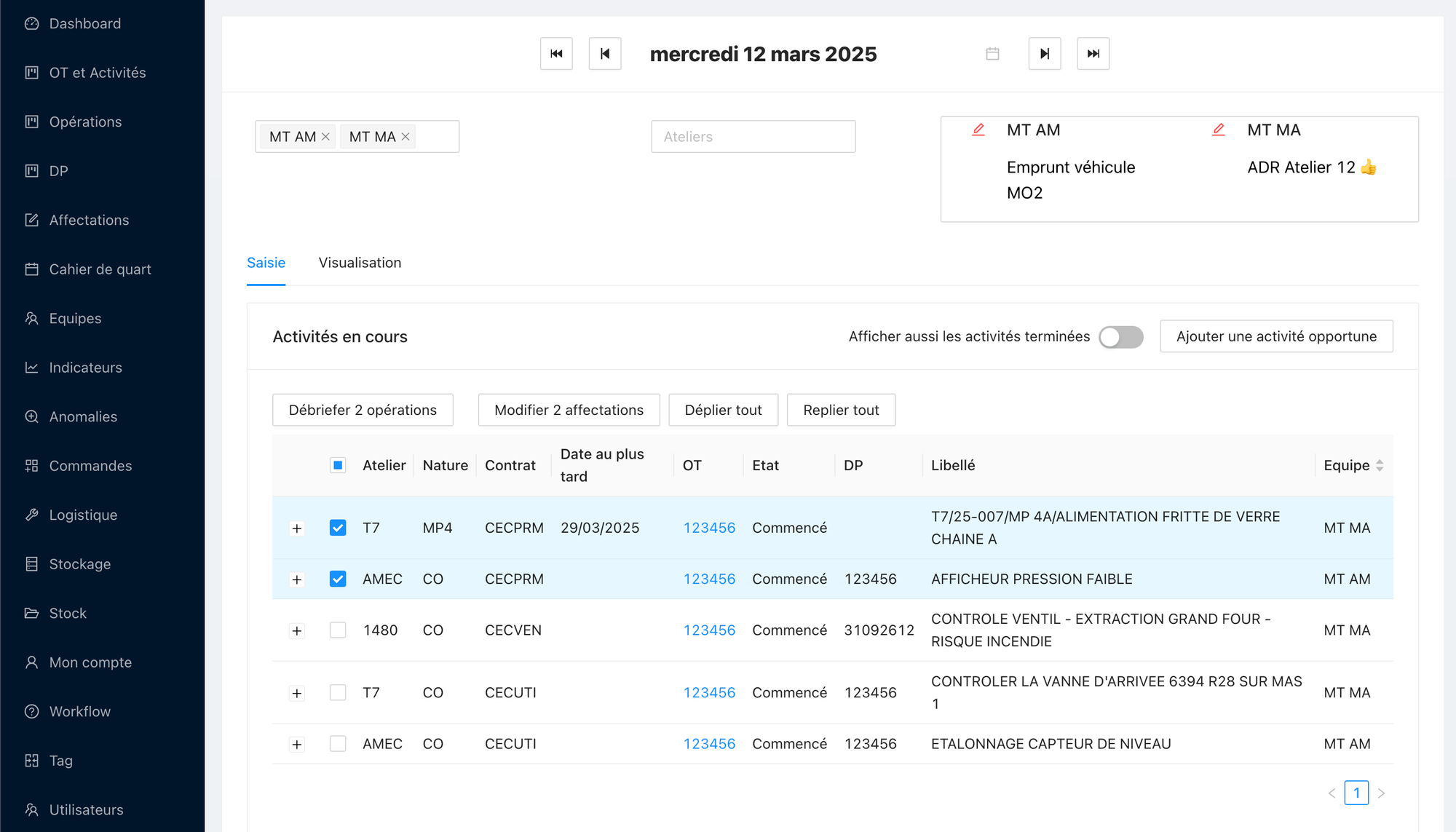
Task: Toggle the select-all header checkbox
Action: pyautogui.click(x=338, y=465)
